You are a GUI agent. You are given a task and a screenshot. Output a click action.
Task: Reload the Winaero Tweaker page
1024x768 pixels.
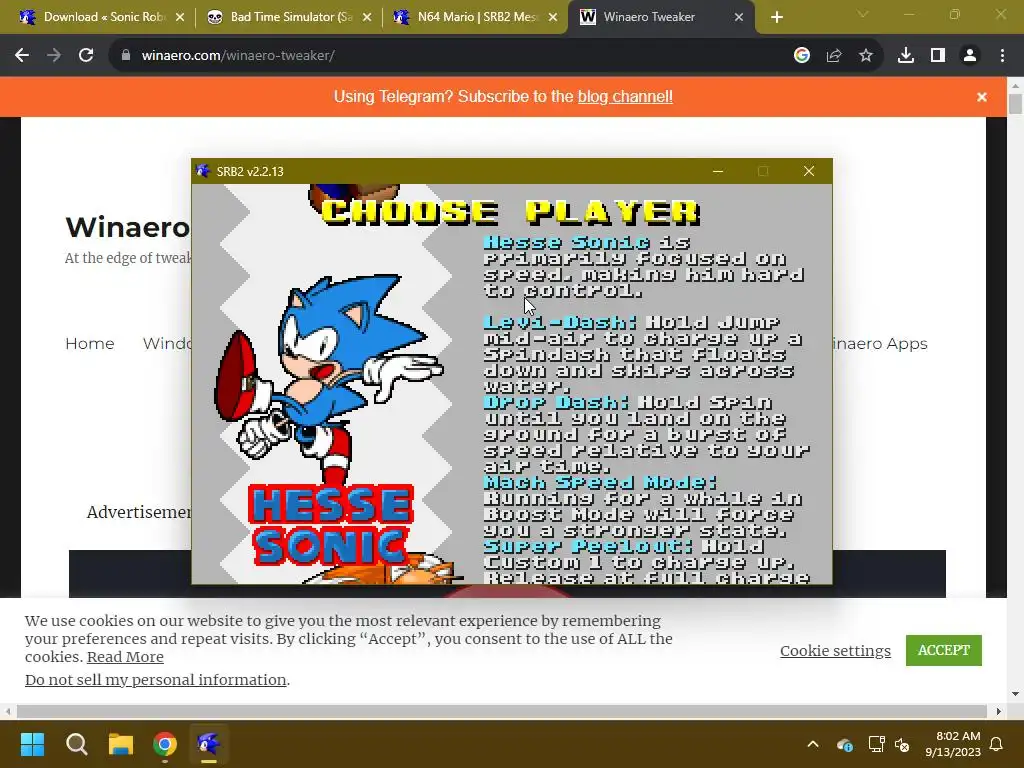[86, 56]
